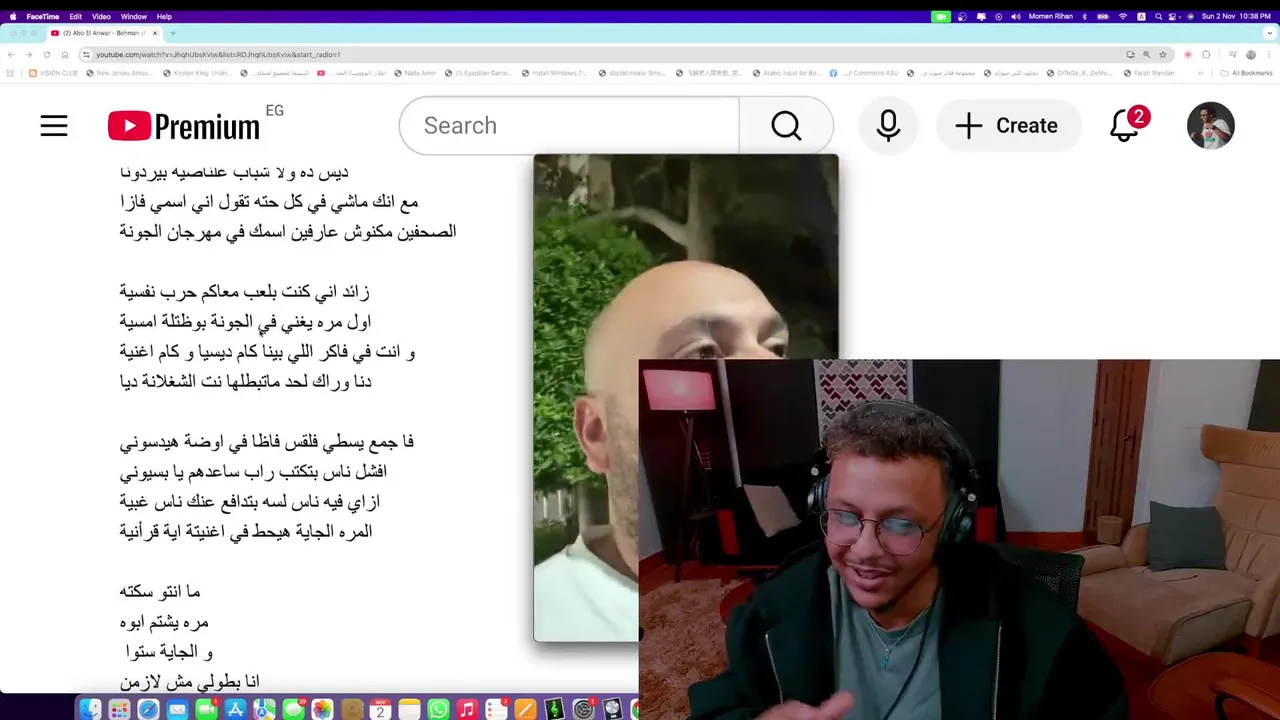This screenshot has width=1280, height=720.
Task: Start voice search with microphone icon
Action: [888, 126]
